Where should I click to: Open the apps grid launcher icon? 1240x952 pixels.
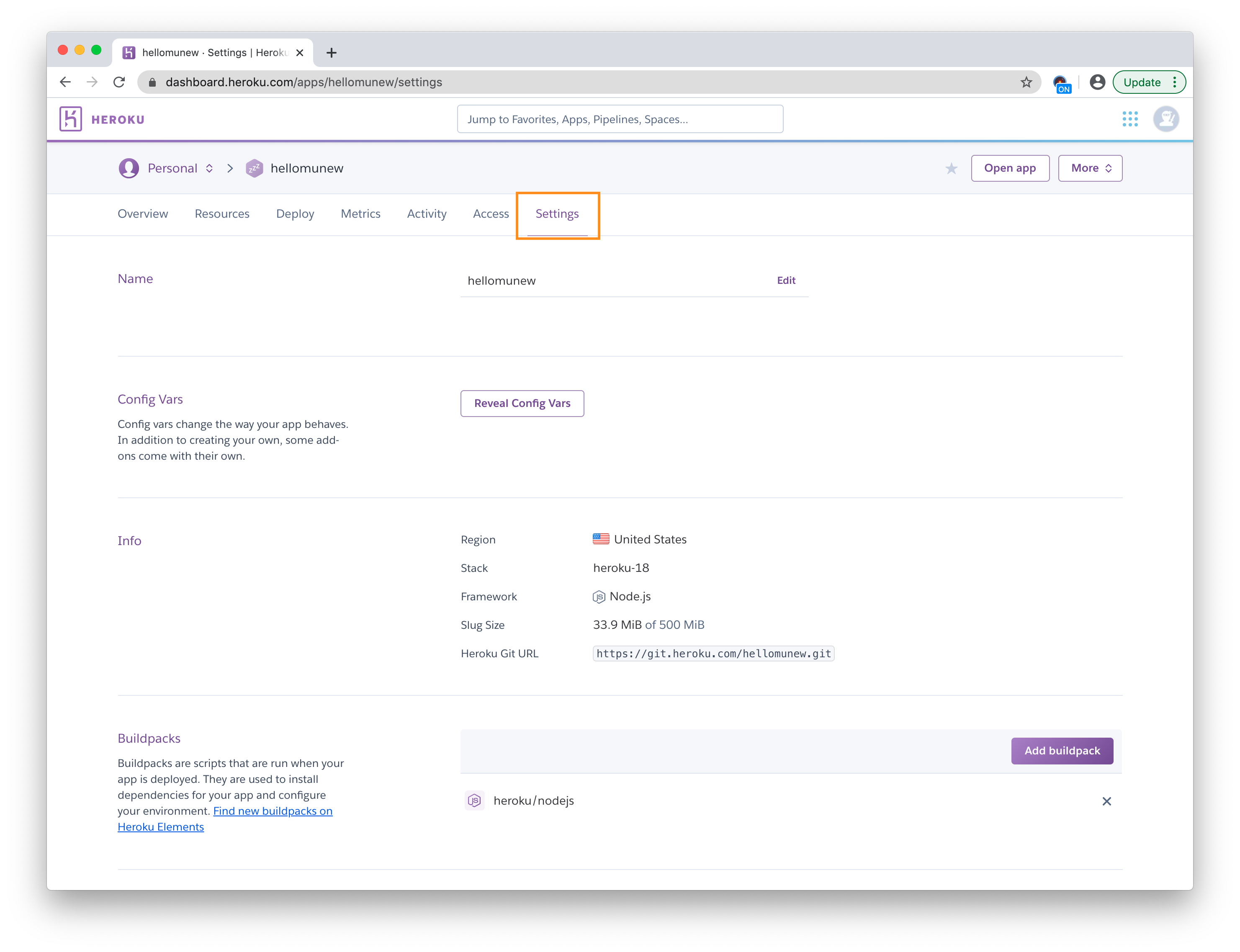[x=1129, y=119]
